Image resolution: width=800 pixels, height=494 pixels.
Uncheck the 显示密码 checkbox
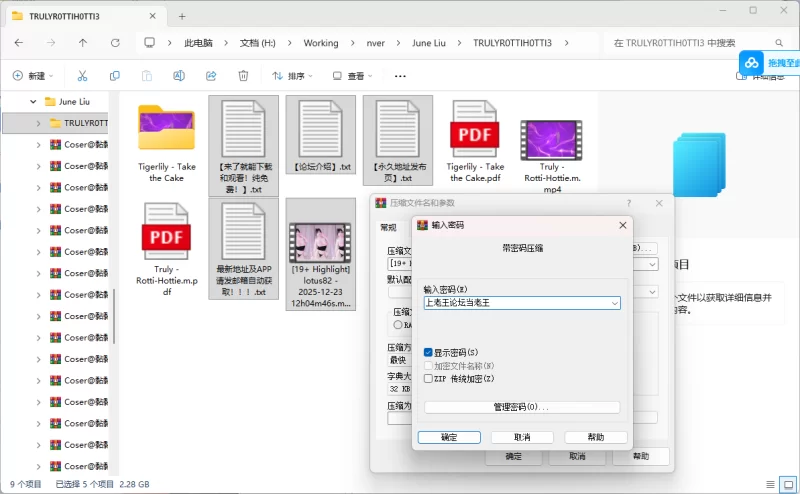429,352
